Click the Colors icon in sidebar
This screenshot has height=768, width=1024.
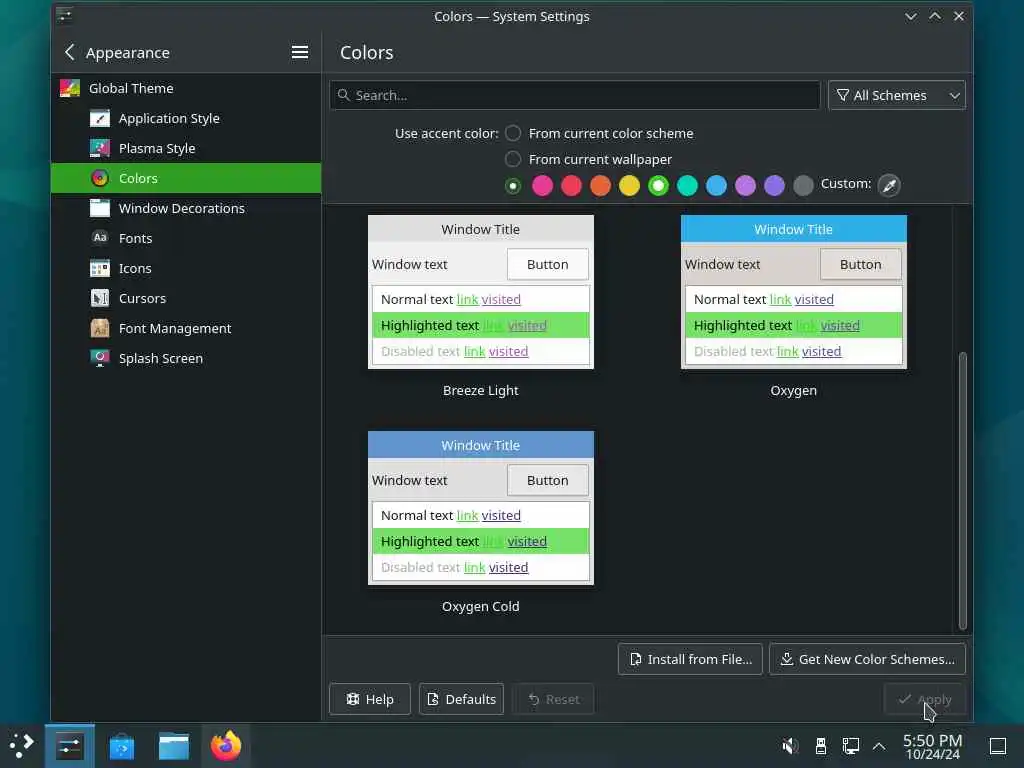click(100, 178)
